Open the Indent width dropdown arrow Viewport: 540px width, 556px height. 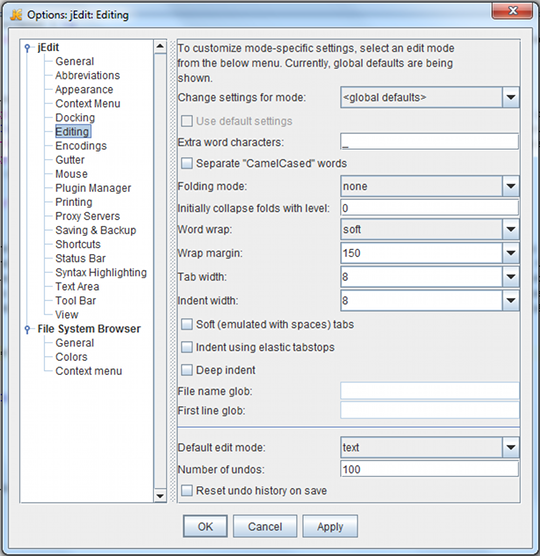click(x=511, y=301)
